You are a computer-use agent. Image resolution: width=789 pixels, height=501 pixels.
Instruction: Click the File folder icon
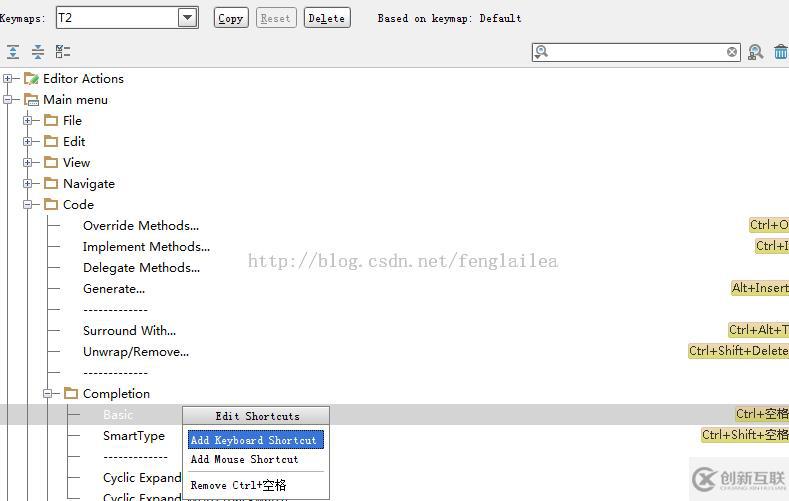point(51,120)
